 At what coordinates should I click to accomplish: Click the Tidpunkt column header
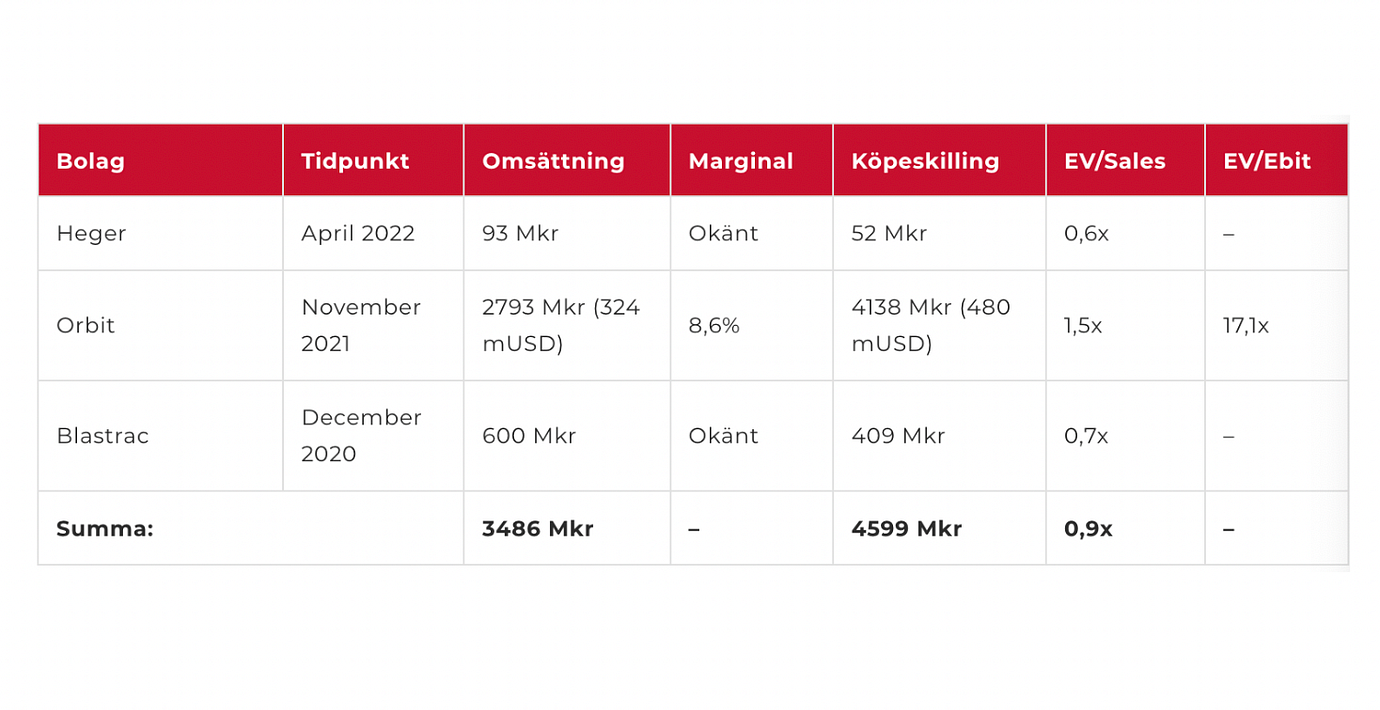(355, 161)
